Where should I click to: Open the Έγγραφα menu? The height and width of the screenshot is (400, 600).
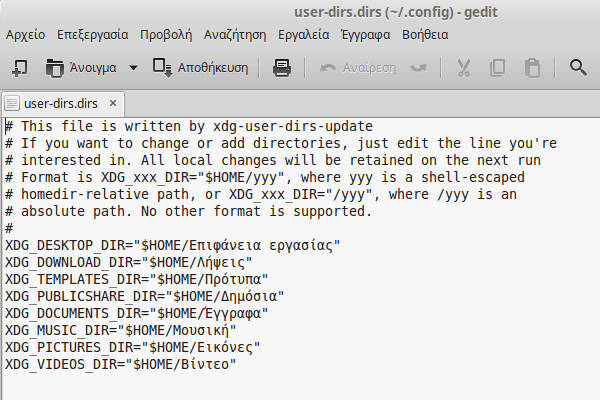[365, 35]
